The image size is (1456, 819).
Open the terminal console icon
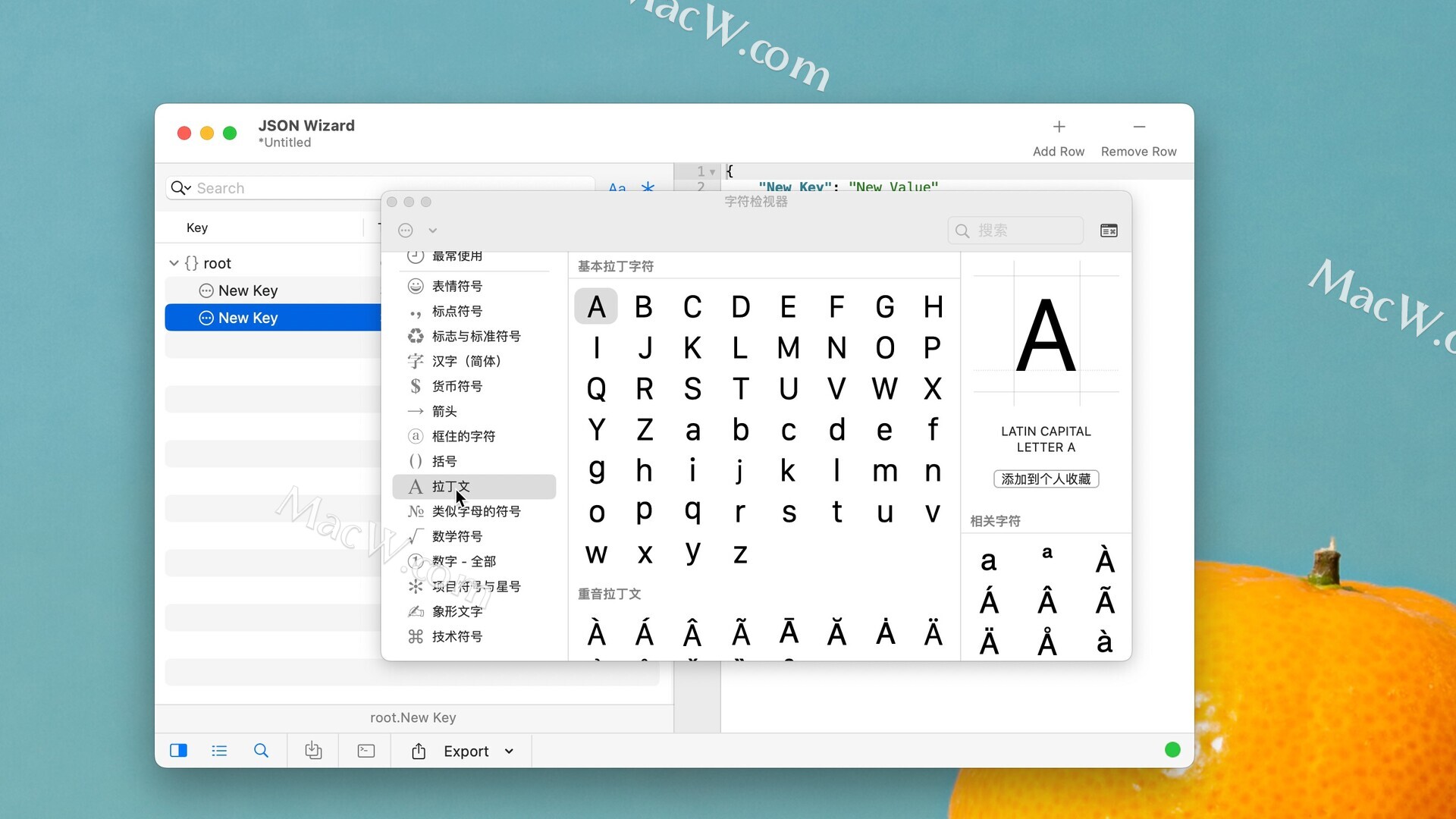click(x=366, y=751)
